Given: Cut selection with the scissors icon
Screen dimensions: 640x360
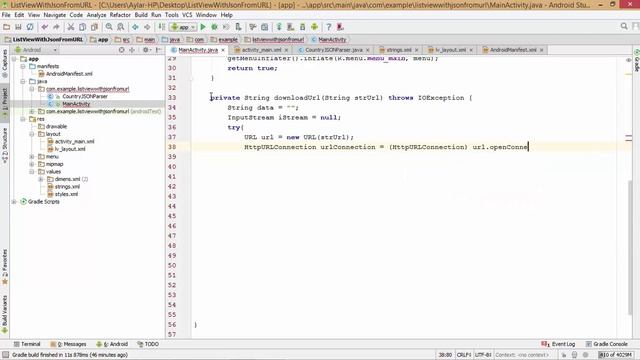Looking at the screenshot, I should tap(71, 27).
